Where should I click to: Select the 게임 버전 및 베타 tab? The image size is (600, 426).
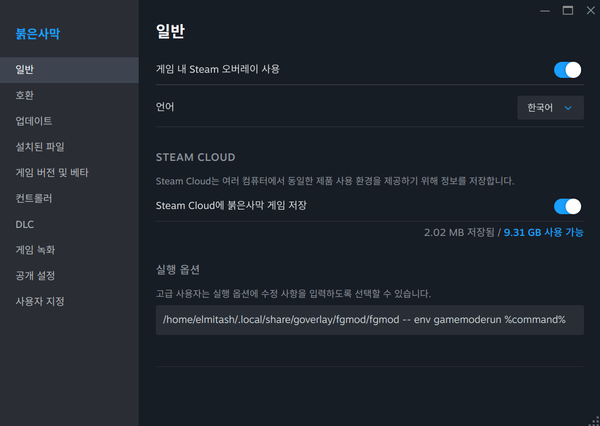(69, 173)
